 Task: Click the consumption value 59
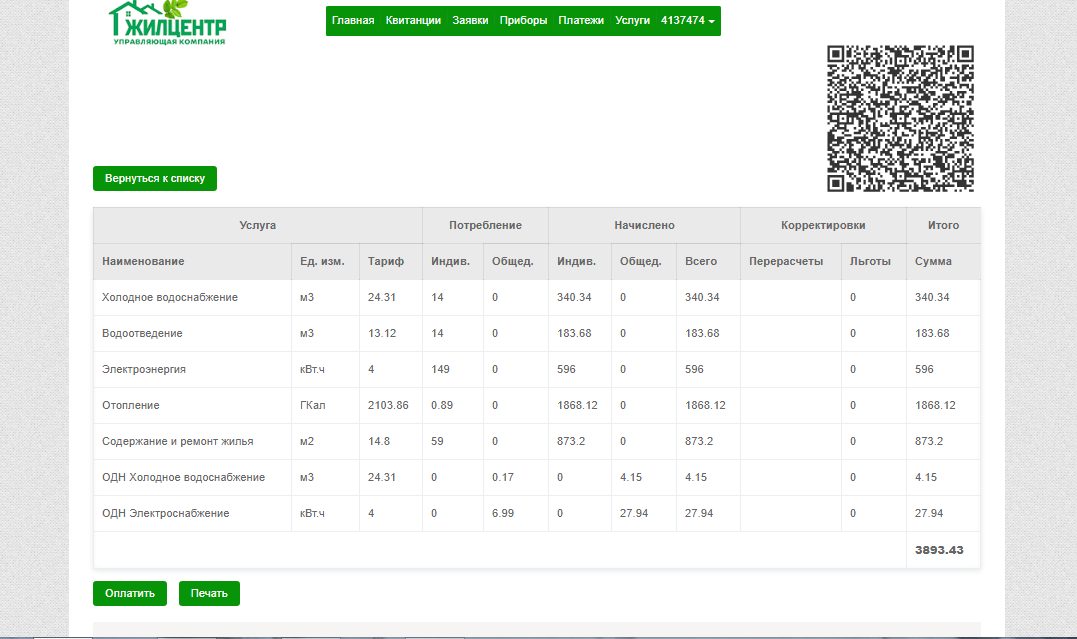tap(437, 441)
